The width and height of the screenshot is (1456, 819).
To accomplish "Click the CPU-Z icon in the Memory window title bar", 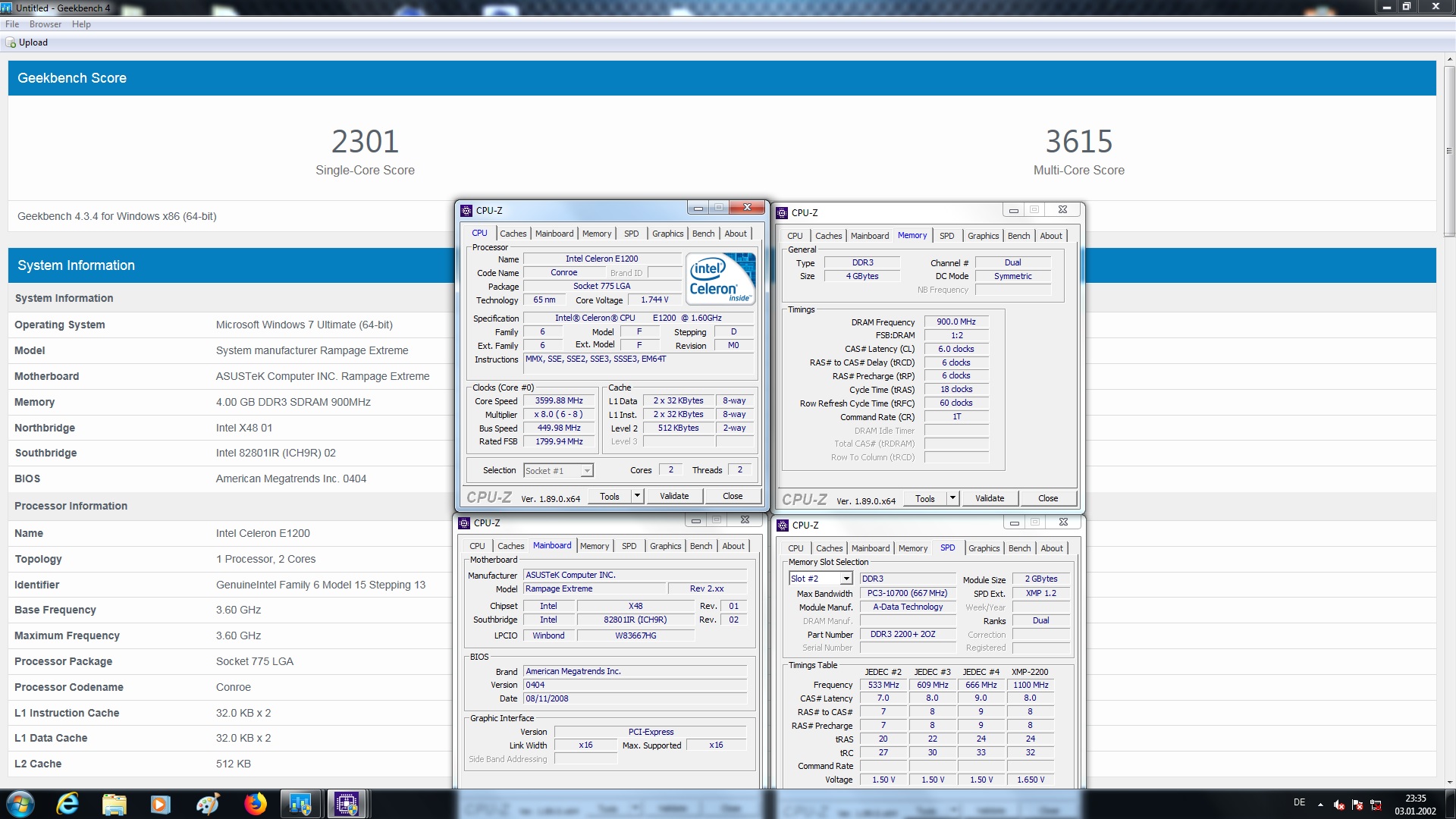I will coord(782,213).
